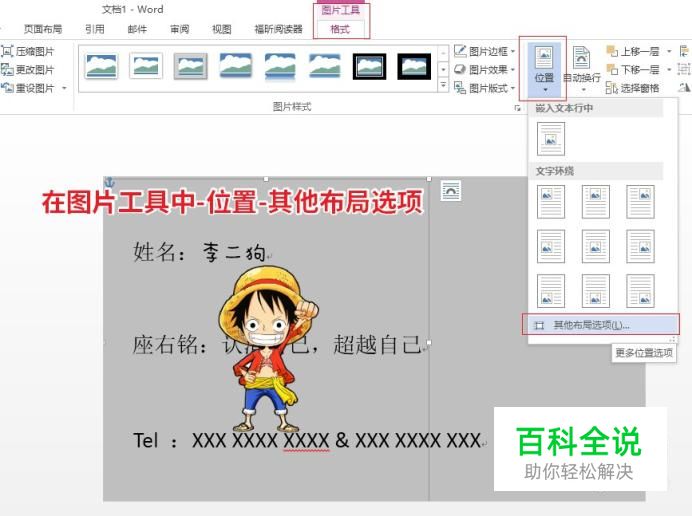
Task: Open the picture tools Format (格式) tab
Action: [340, 29]
